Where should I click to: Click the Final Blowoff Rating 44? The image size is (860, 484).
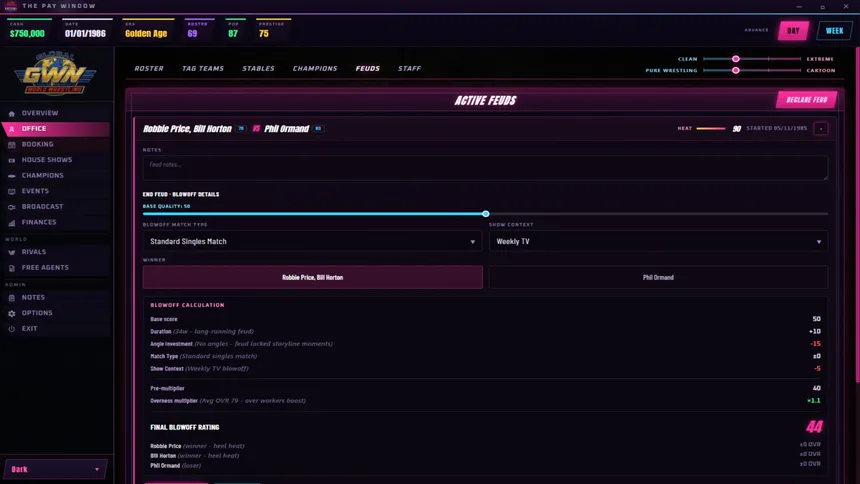click(x=814, y=427)
